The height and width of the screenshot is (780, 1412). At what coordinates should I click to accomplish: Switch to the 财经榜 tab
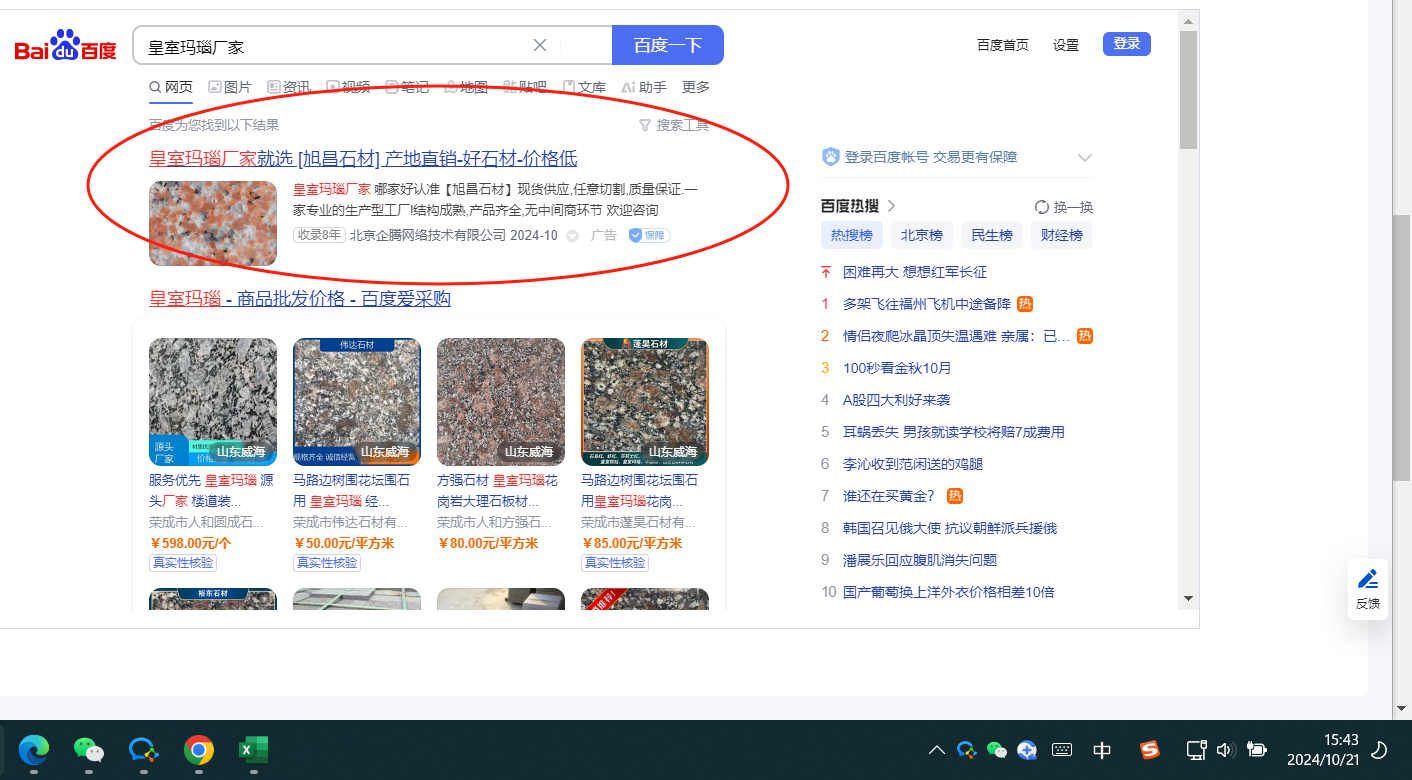click(x=1062, y=236)
